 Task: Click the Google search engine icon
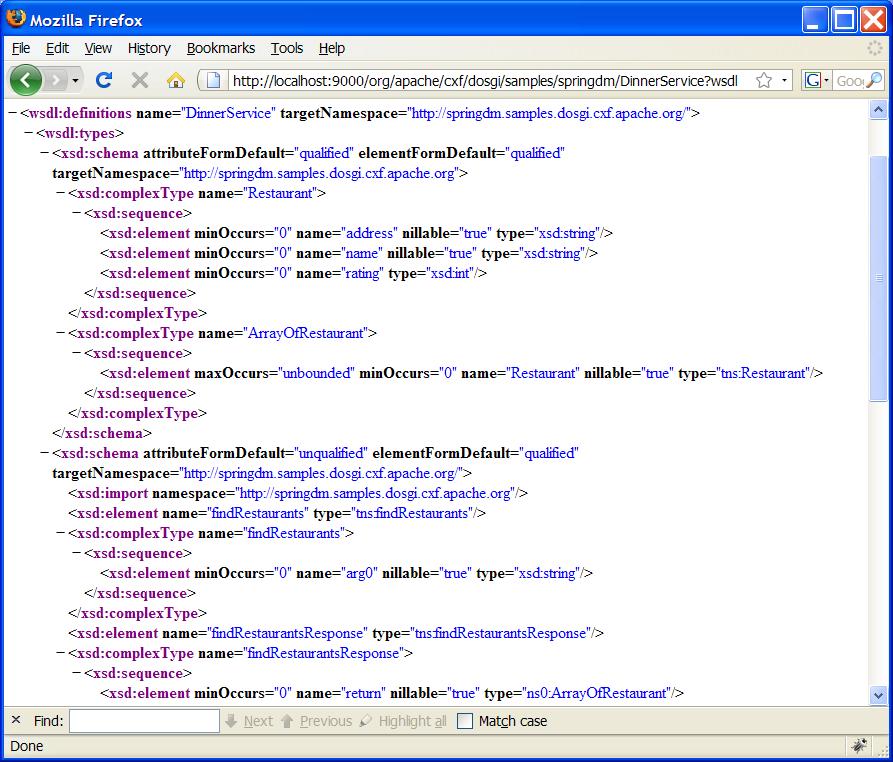813,80
